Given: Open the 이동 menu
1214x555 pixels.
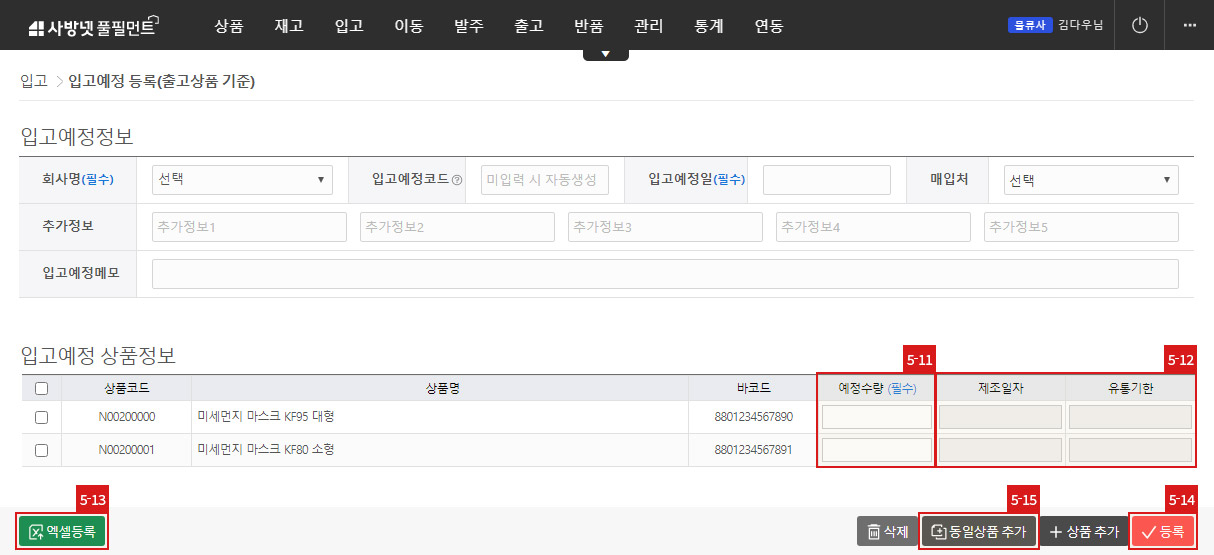Looking at the screenshot, I should click(x=408, y=26).
